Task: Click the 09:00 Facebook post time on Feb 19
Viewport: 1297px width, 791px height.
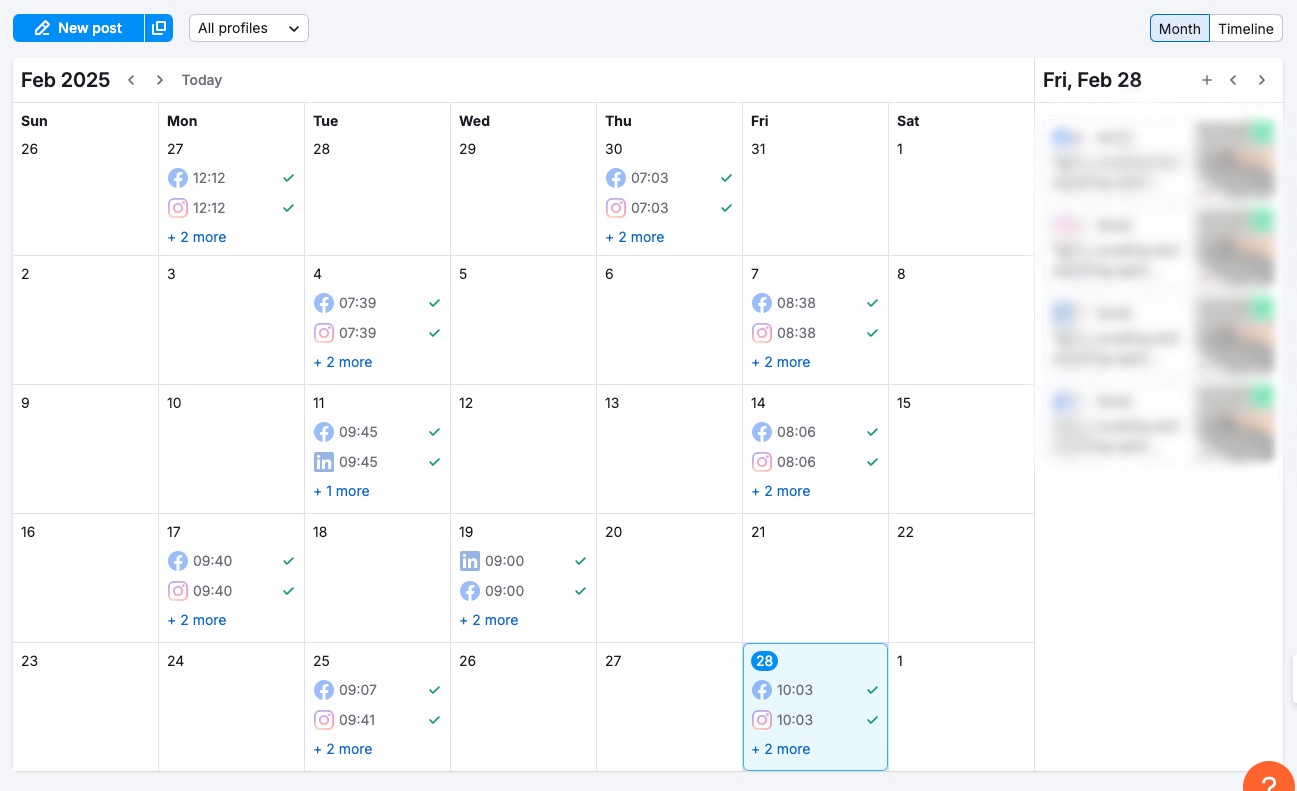Action: pos(504,591)
